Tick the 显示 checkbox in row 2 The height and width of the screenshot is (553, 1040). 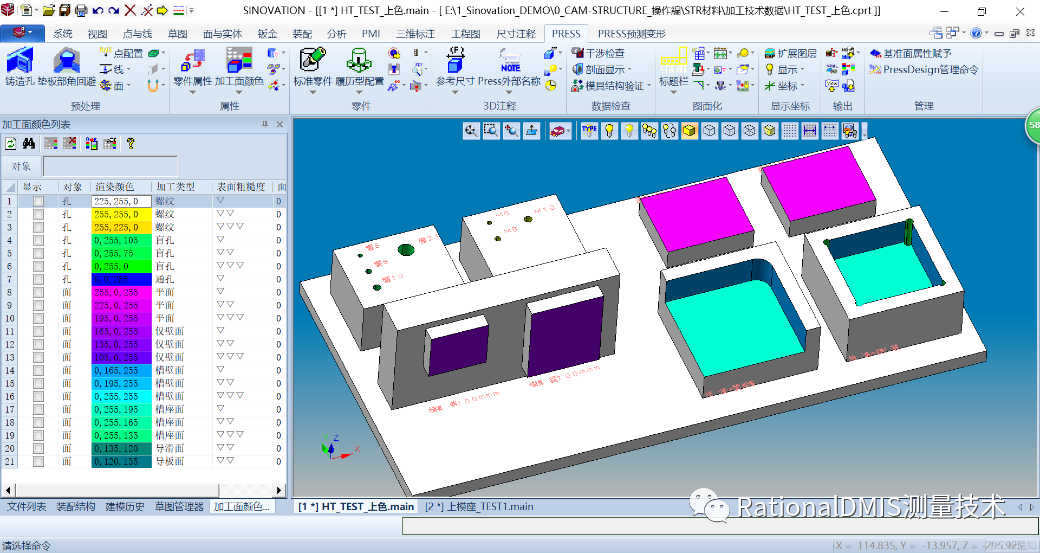tap(38, 214)
